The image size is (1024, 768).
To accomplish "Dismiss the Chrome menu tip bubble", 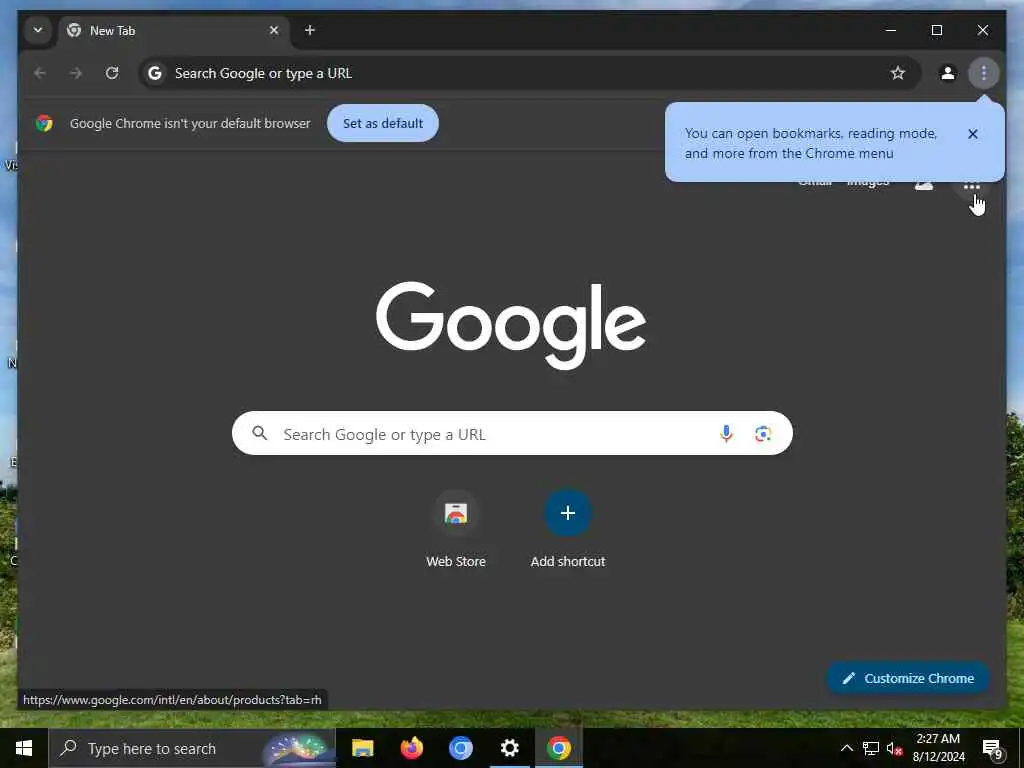I will pyautogui.click(x=972, y=134).
